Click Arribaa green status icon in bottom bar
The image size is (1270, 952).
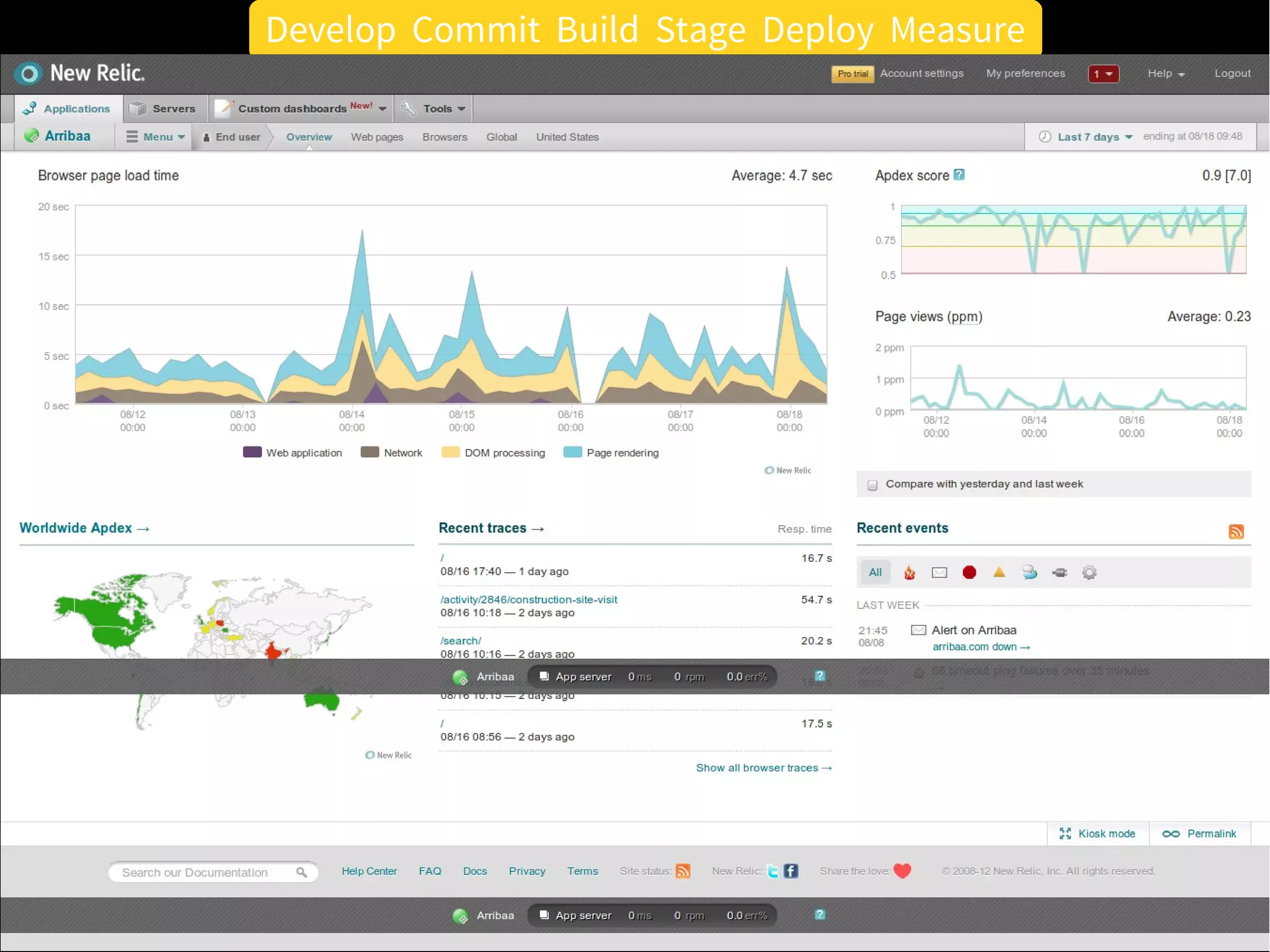click(x=460, y=915)
